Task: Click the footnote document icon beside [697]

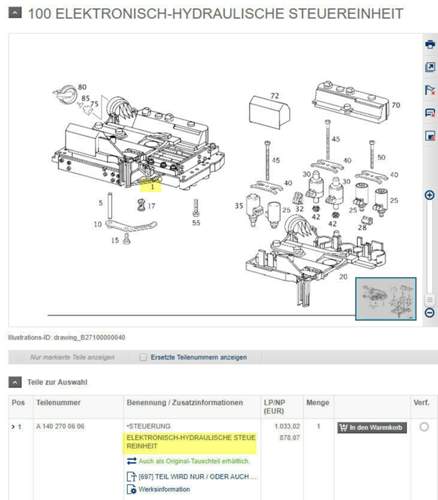Action: (131, 477)
